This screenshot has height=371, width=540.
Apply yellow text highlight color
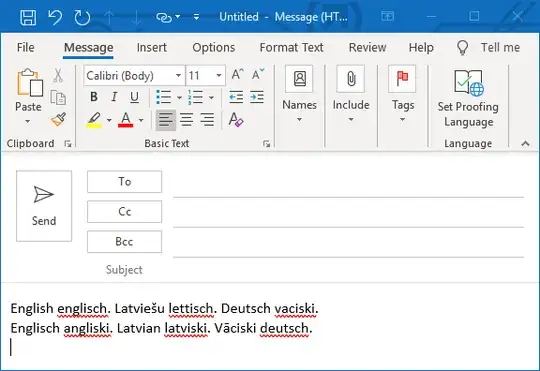click(x=94, y=120)
